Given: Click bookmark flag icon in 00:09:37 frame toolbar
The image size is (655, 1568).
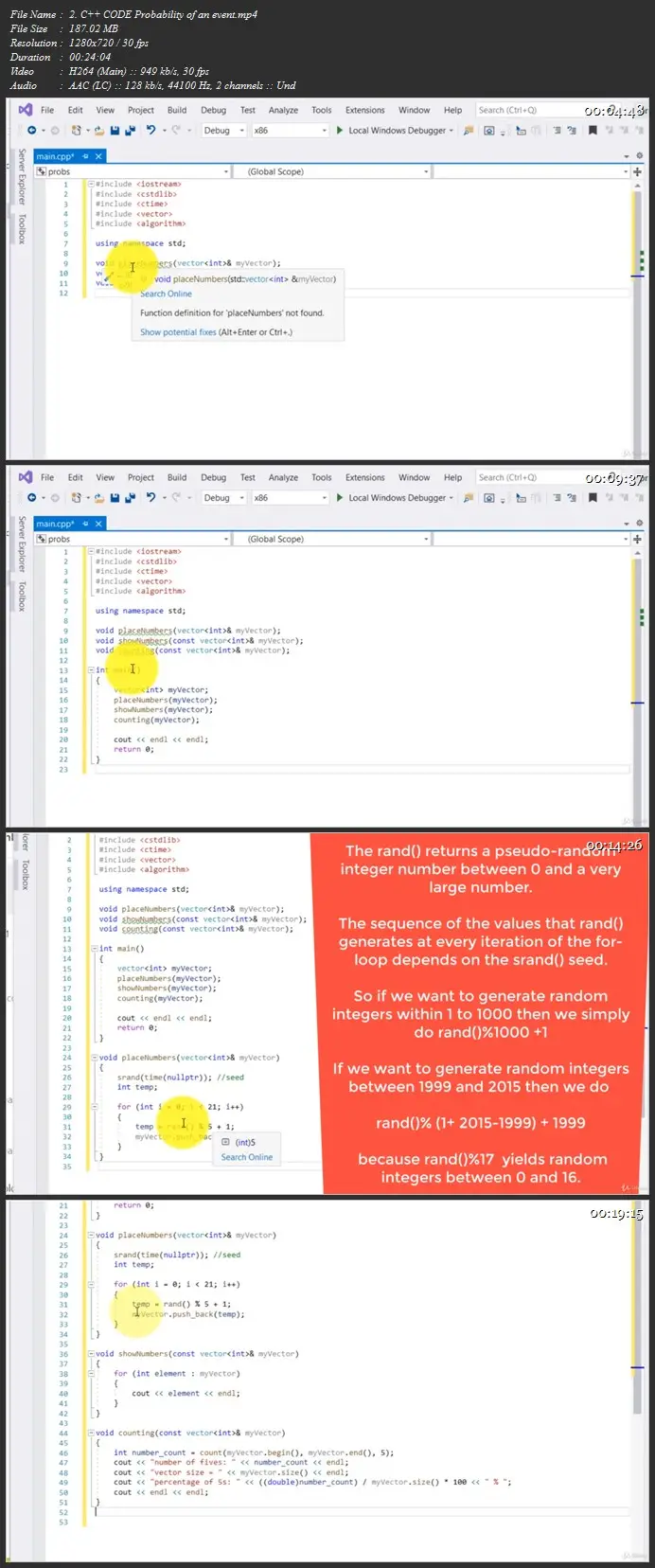Looking at the screenshot, I should tap(593, 498).
